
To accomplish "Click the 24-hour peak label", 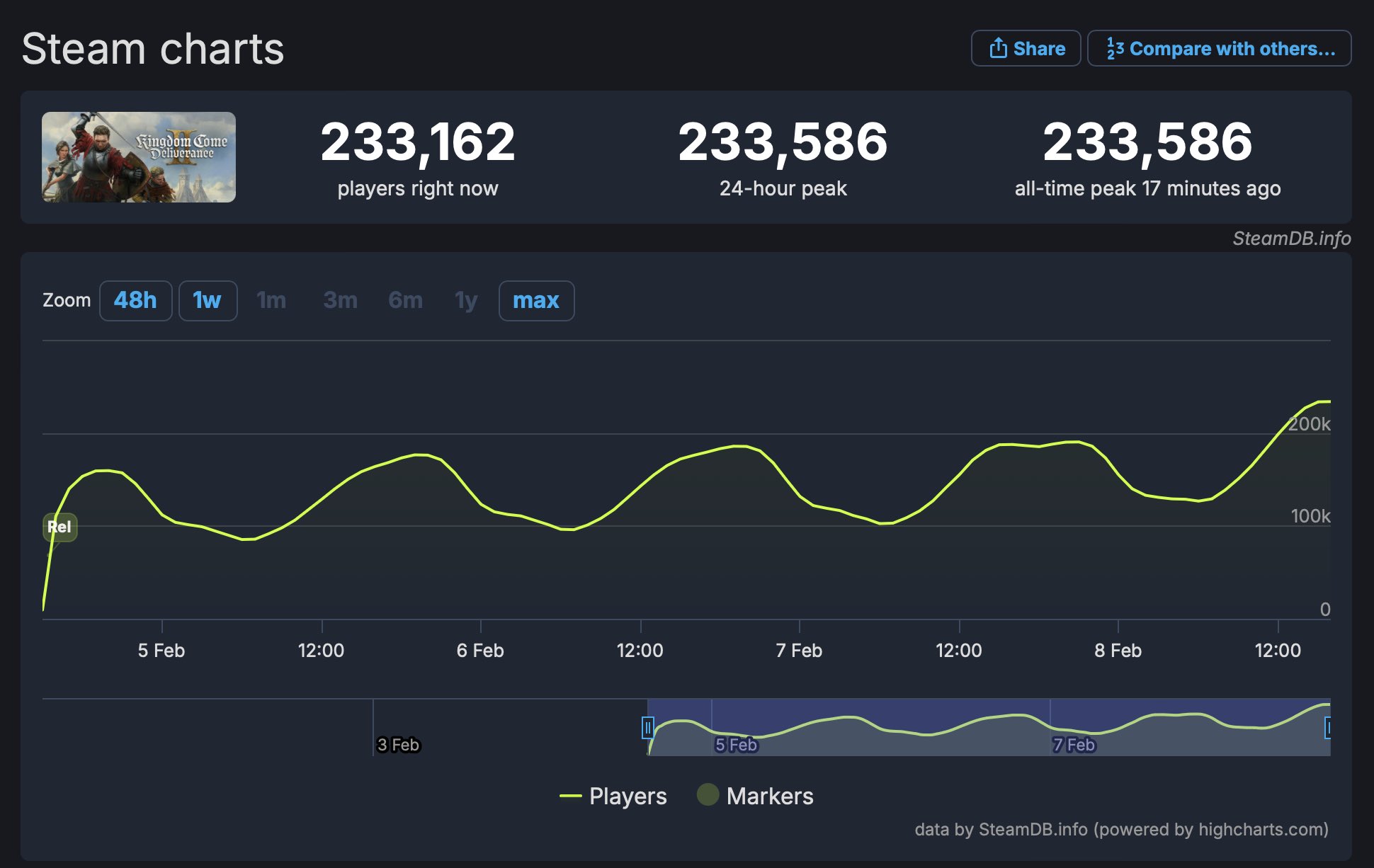I will coord(783,188).
